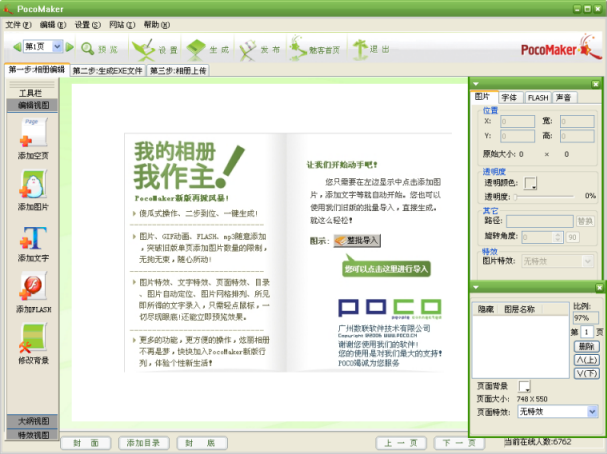Click the 添加图片 add picture icon
This screenshot has width=607, height=454.
tap(33, 184)
